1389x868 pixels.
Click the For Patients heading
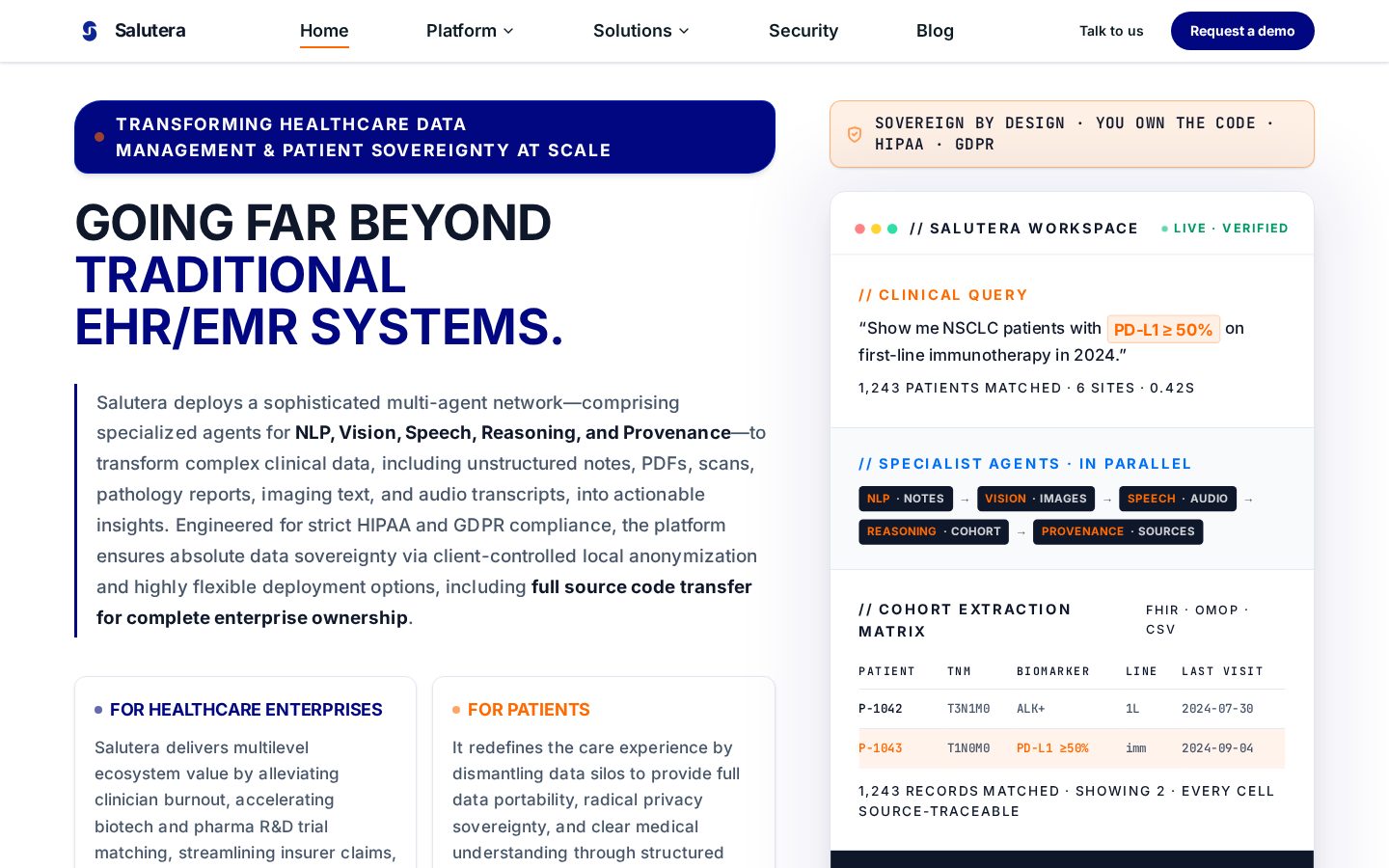(529, 710)
